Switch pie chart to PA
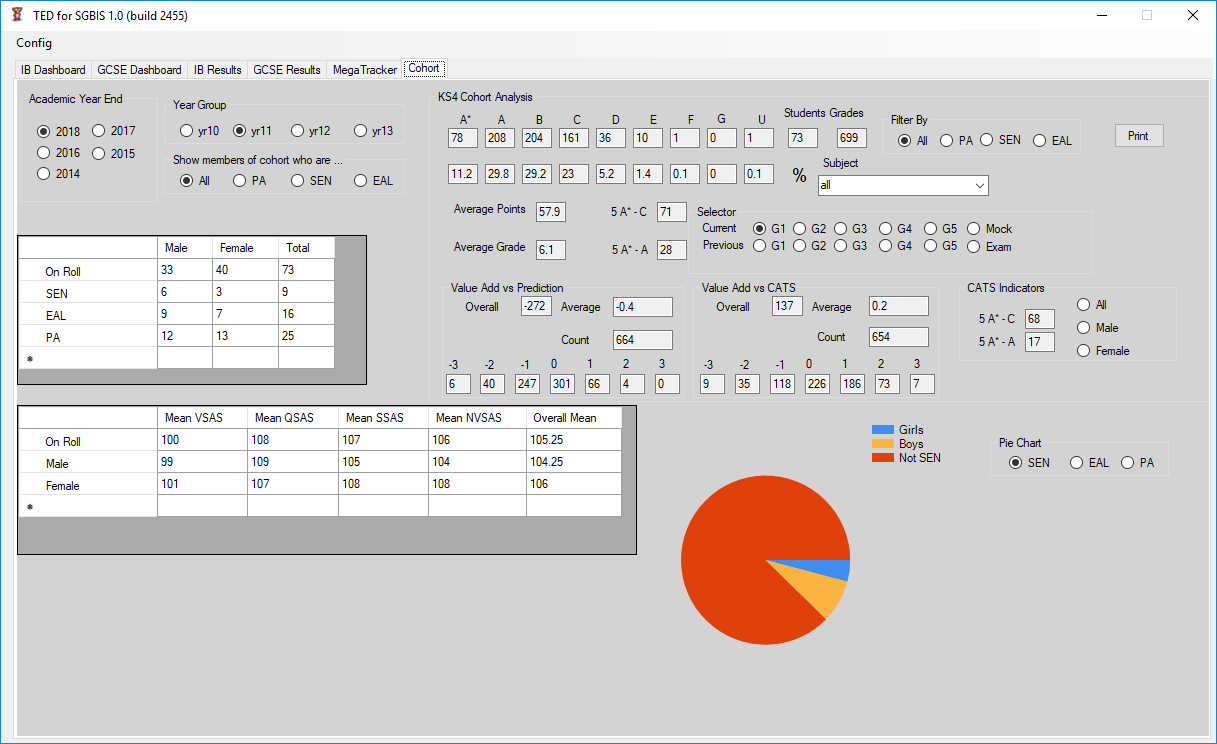Viewport: 1217px width, 744px height. [x=1138, y=463]
